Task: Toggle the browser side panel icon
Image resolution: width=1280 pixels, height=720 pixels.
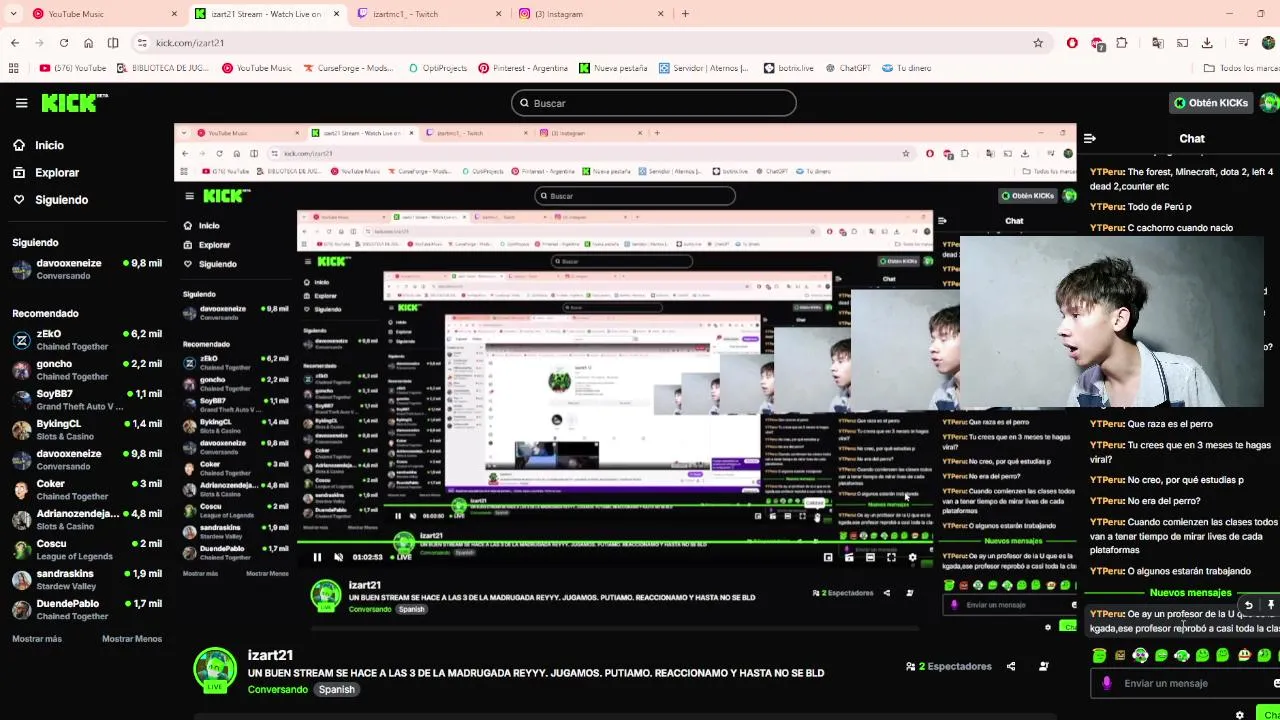Action: point(113,43)
